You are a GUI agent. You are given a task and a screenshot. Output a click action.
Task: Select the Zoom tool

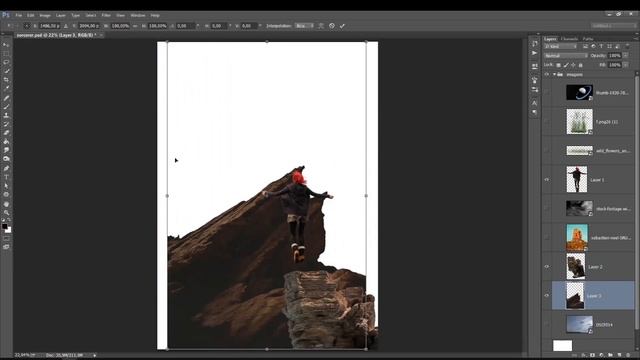(6, 213)
